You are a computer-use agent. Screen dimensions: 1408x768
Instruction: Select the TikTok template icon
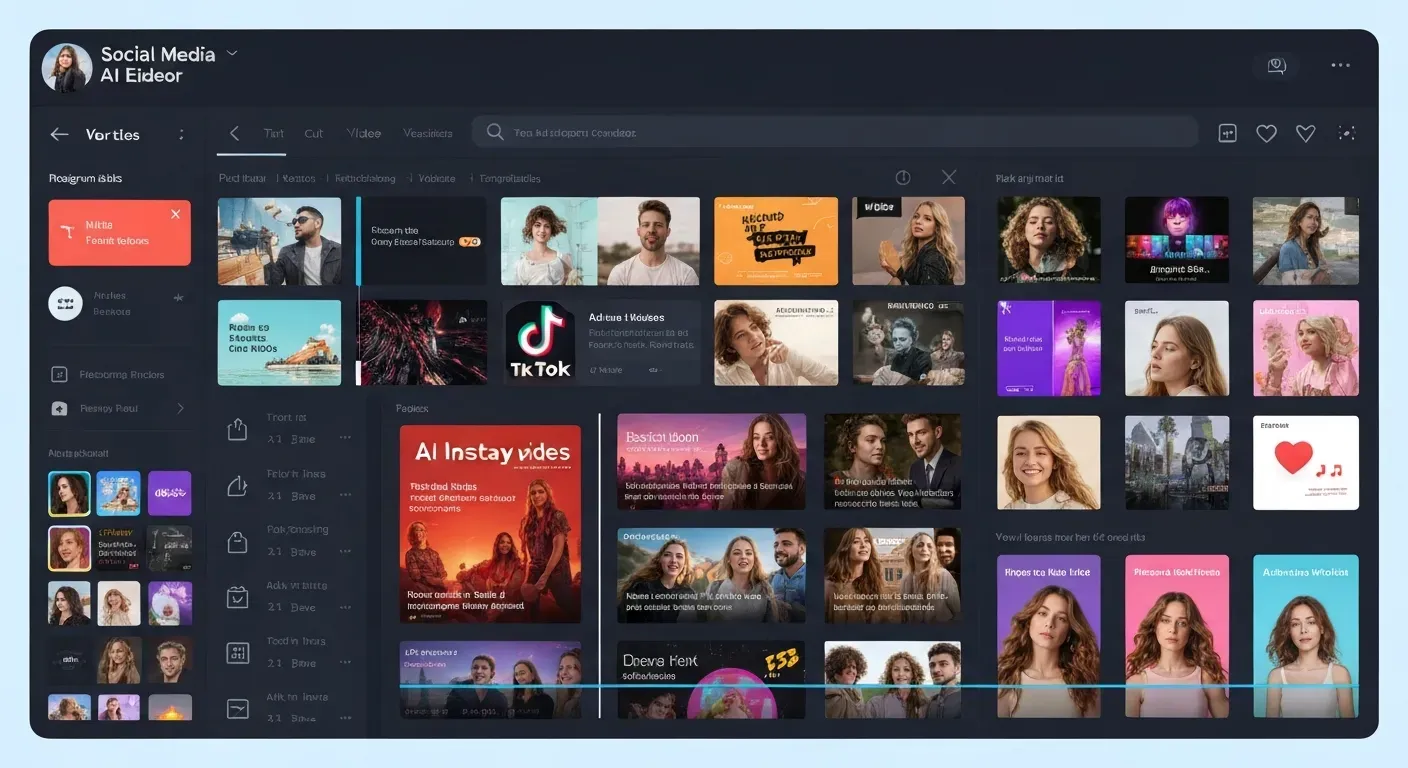[540, 343]
